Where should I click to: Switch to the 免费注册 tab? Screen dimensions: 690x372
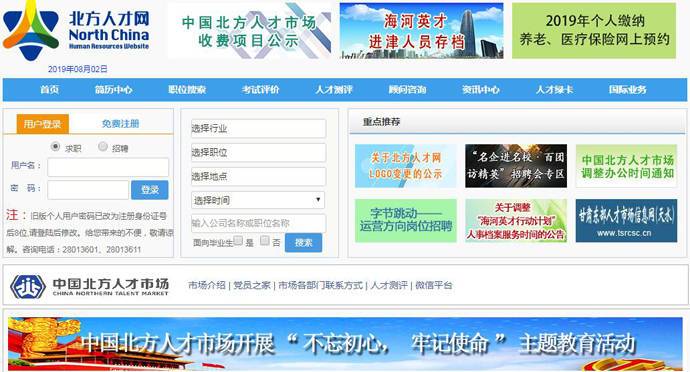click(121, 124)
